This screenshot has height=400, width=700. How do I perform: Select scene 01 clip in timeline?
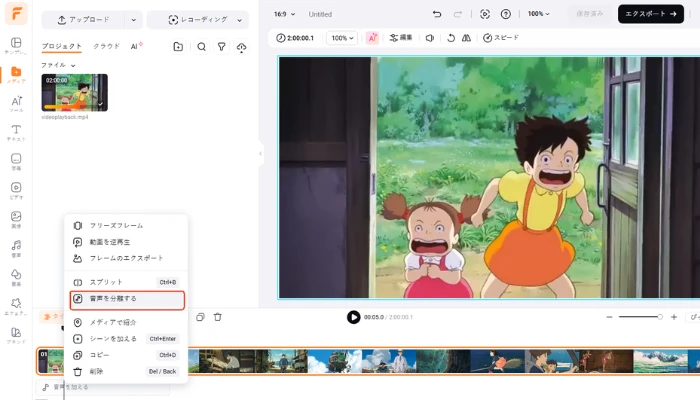click(x=50, y=362)
